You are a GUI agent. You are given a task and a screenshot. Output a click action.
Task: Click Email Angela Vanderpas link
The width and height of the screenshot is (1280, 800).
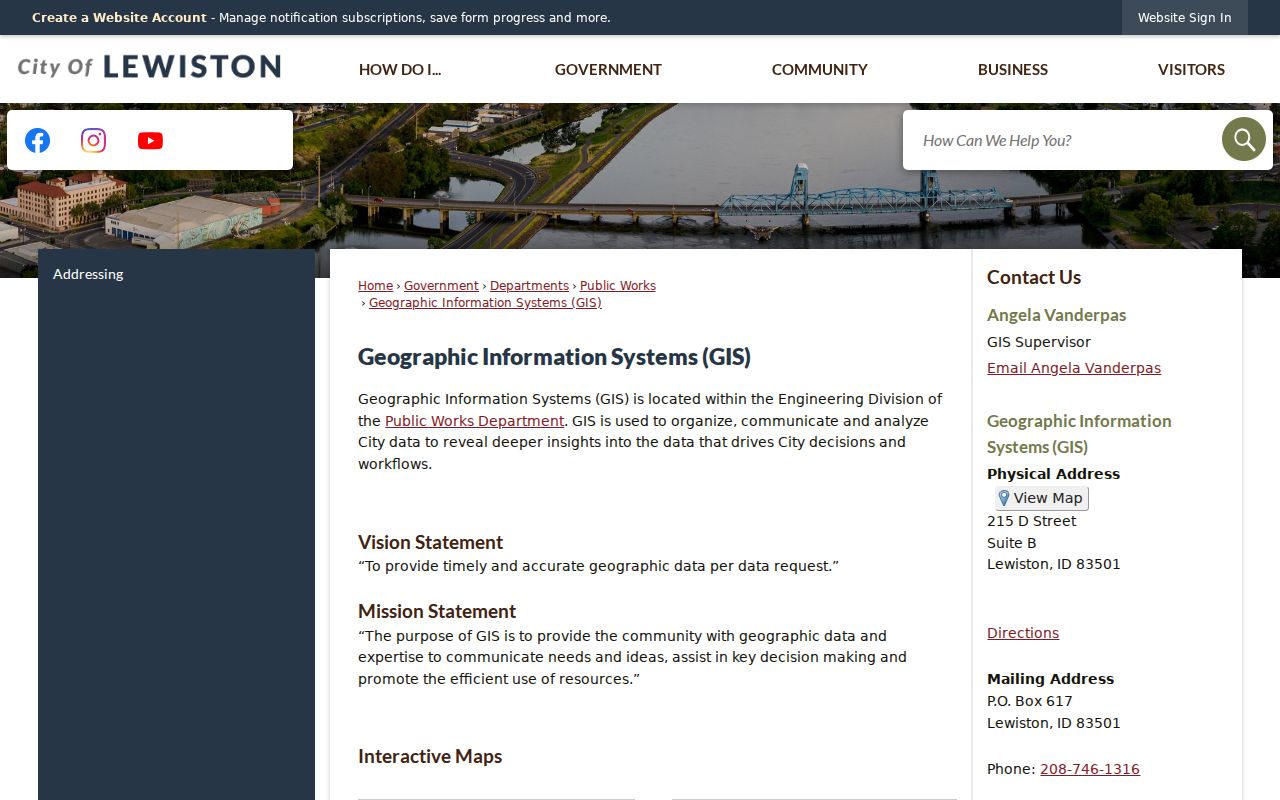click(1074, 368)
